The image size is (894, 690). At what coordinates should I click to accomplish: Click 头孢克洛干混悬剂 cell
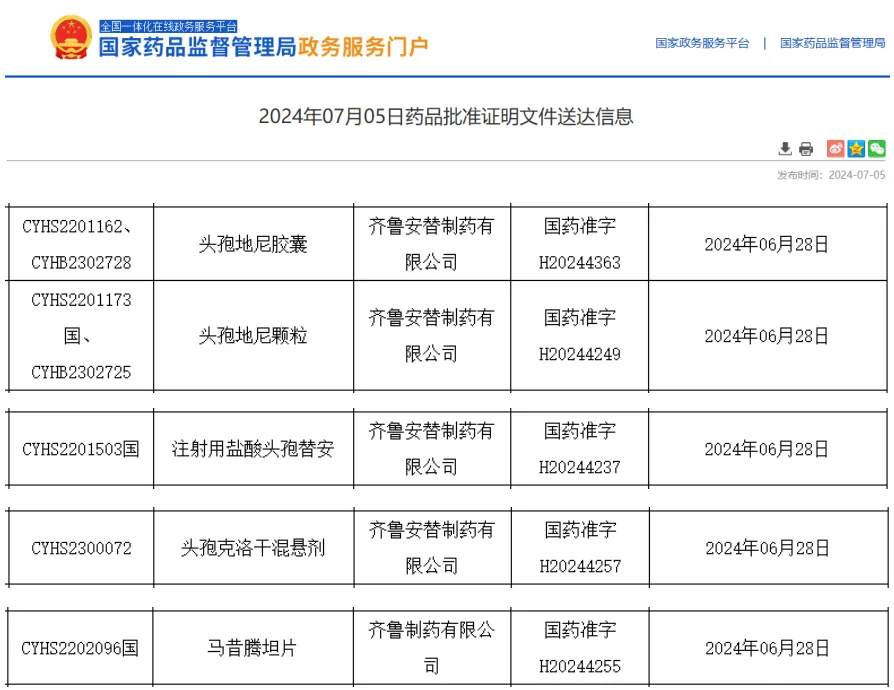tap(253, 548)
